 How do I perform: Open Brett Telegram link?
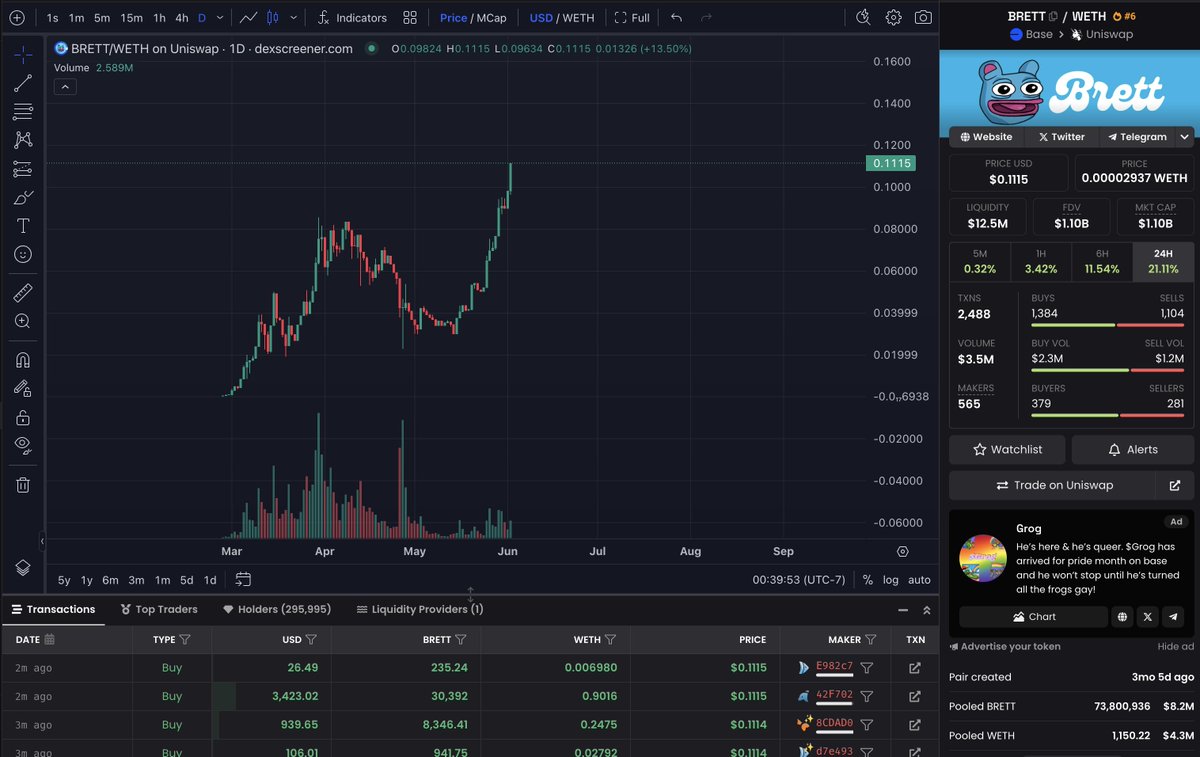(x=1136, y=137)
